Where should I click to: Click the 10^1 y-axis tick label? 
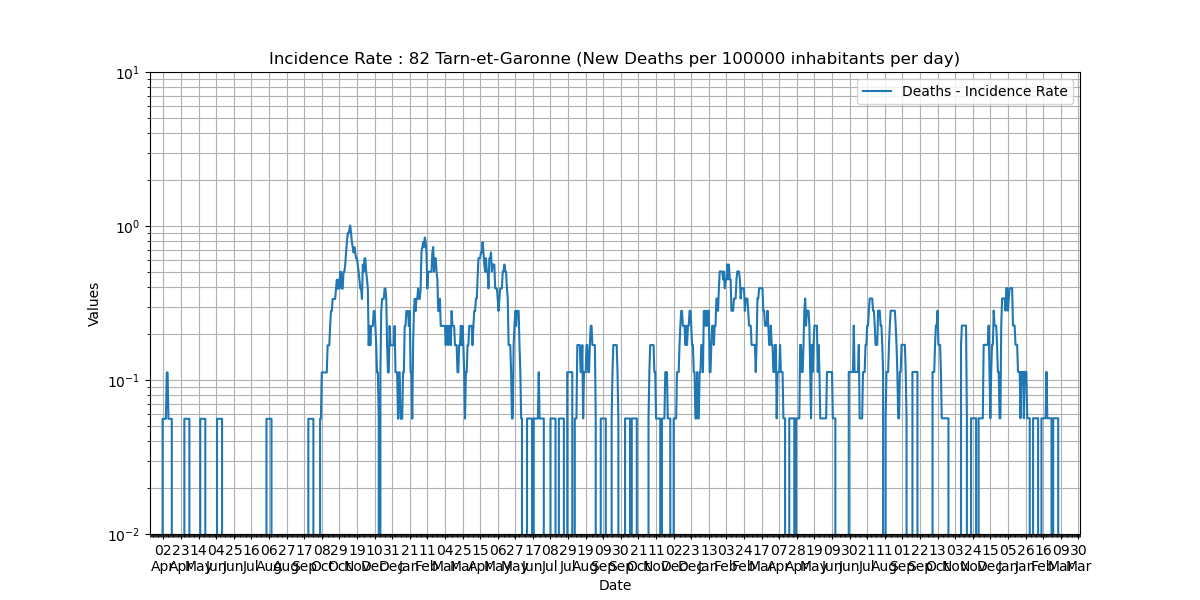click(130, 73)
